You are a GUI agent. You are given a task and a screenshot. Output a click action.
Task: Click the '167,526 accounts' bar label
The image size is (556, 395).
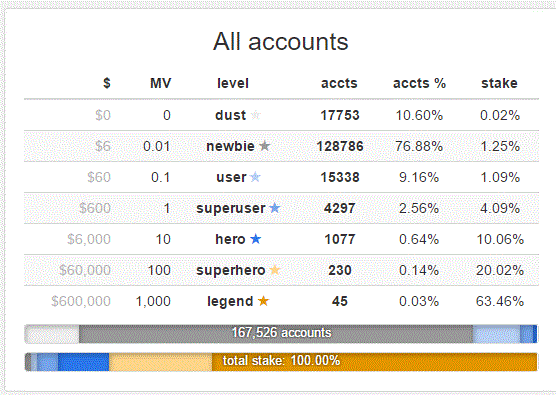(281, 333)
